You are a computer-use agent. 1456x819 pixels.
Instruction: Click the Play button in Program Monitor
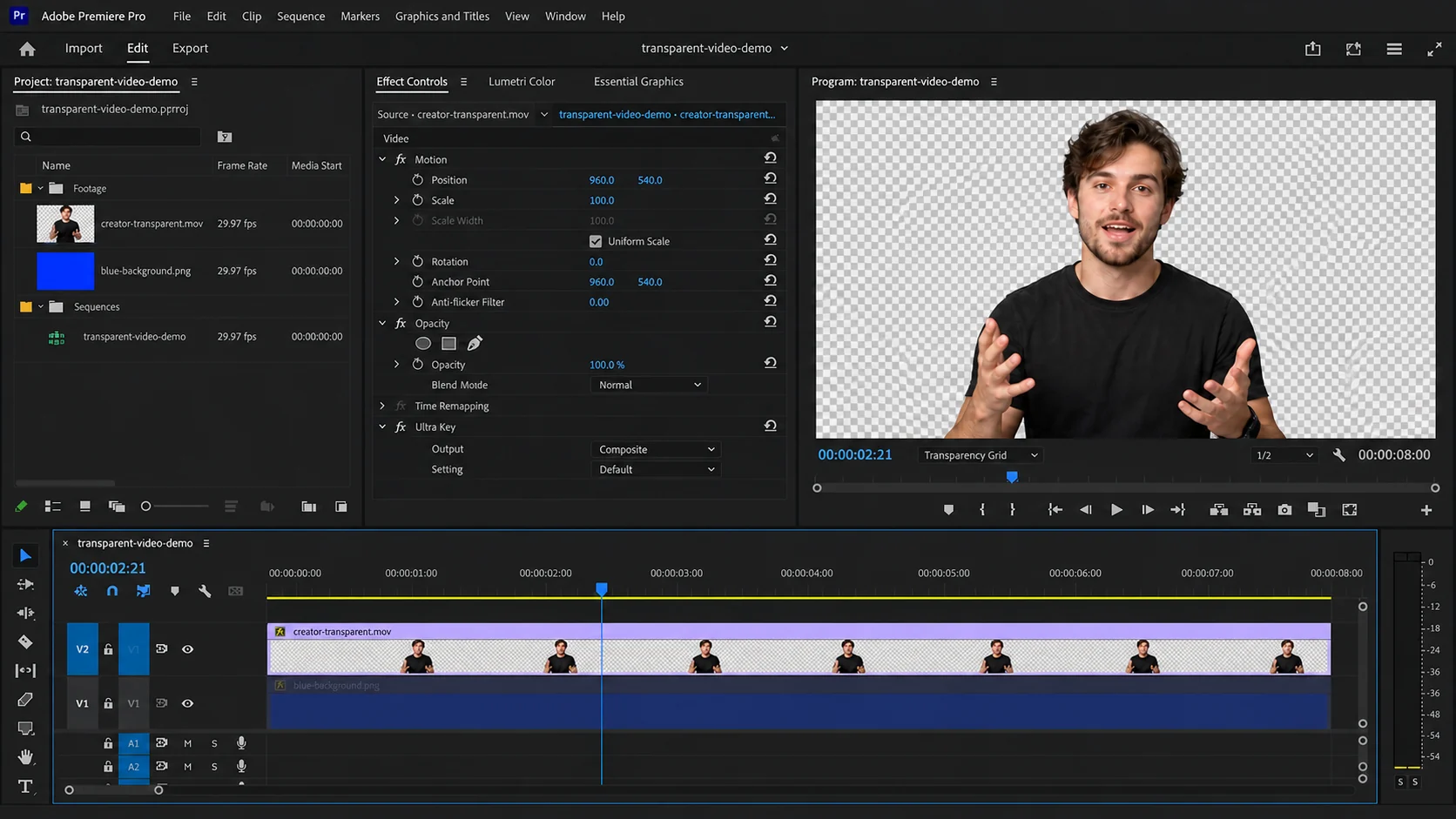(x=1116, y=510)
